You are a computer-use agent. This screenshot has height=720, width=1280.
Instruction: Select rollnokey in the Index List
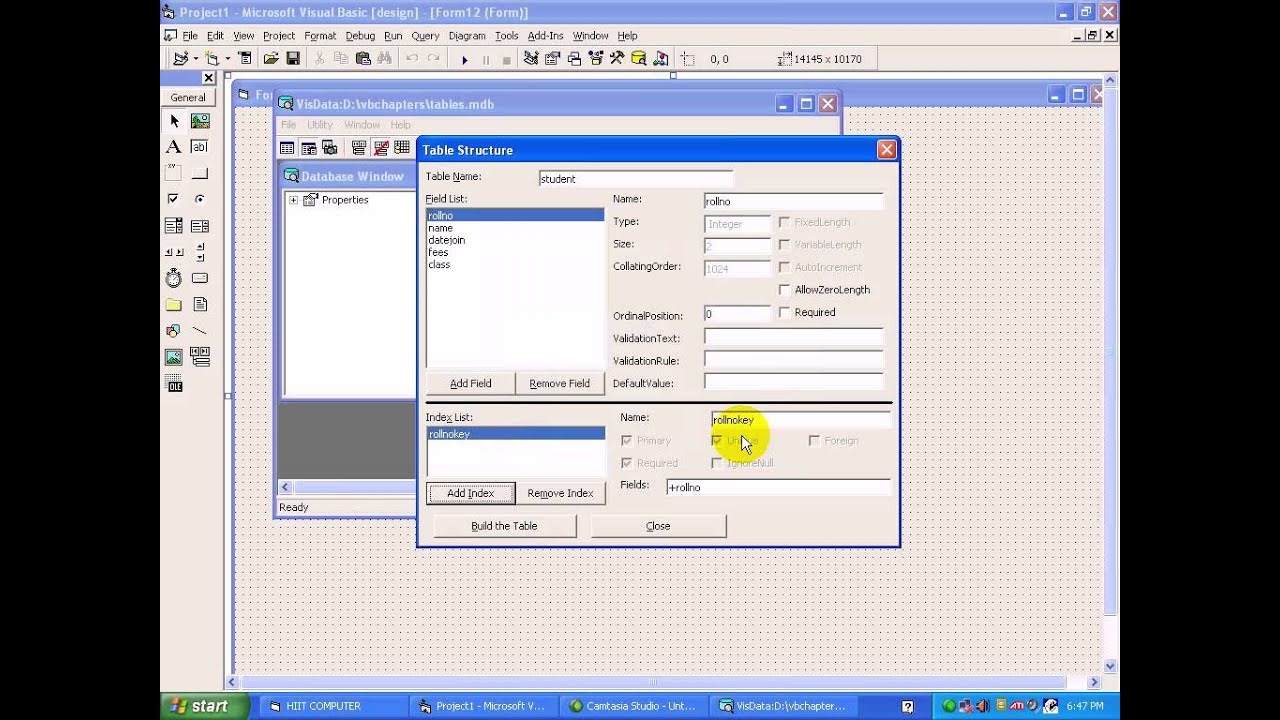[x=515, y=434]
